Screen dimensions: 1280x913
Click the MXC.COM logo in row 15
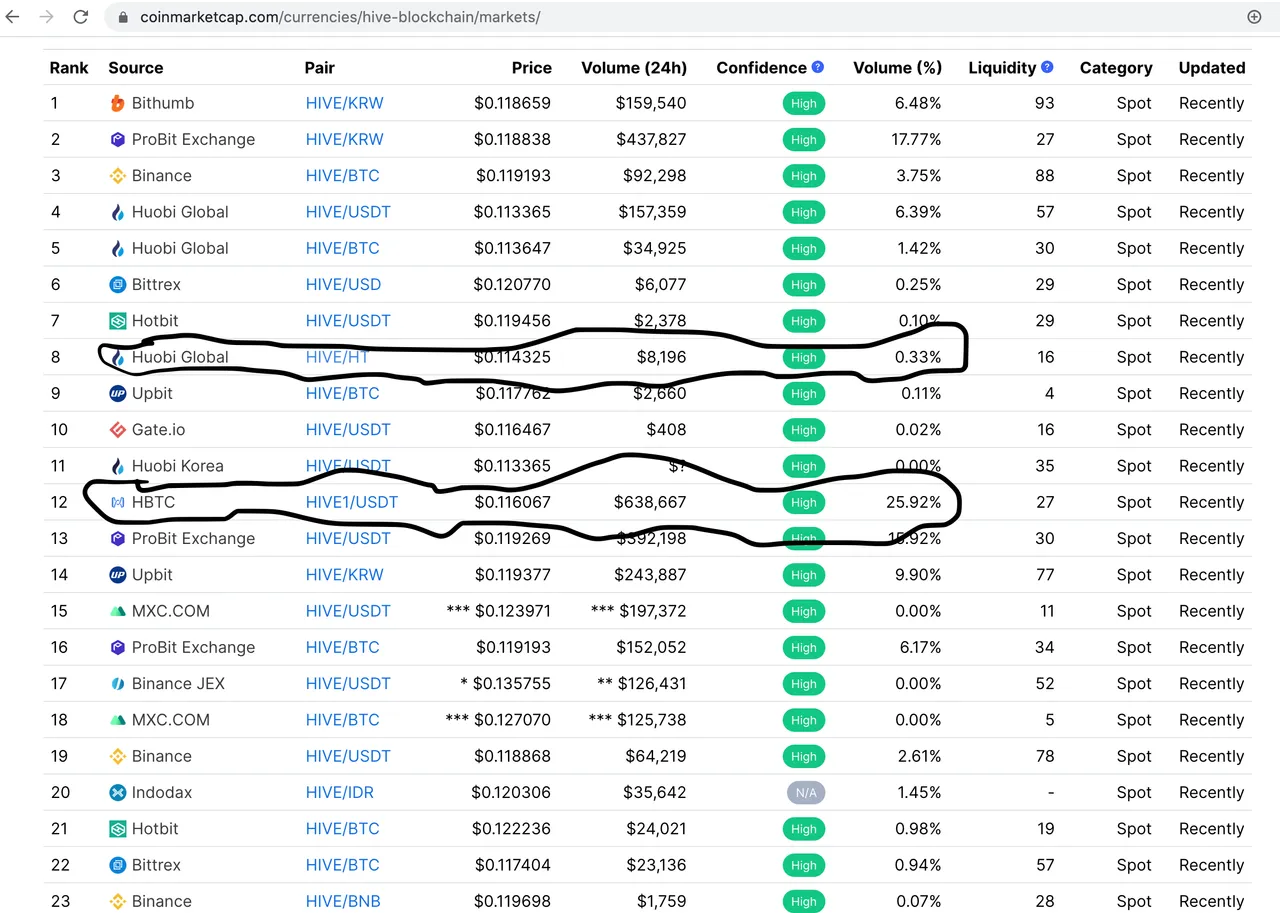(x=117, y=611)
